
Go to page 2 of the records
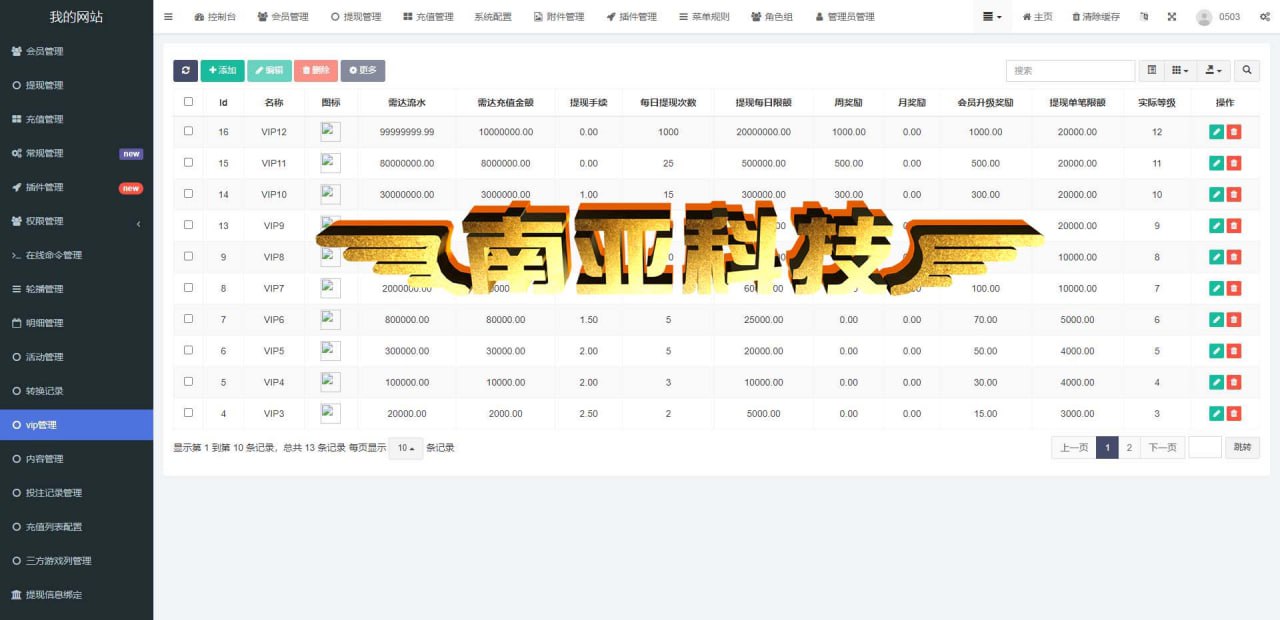pos(1129,447)
